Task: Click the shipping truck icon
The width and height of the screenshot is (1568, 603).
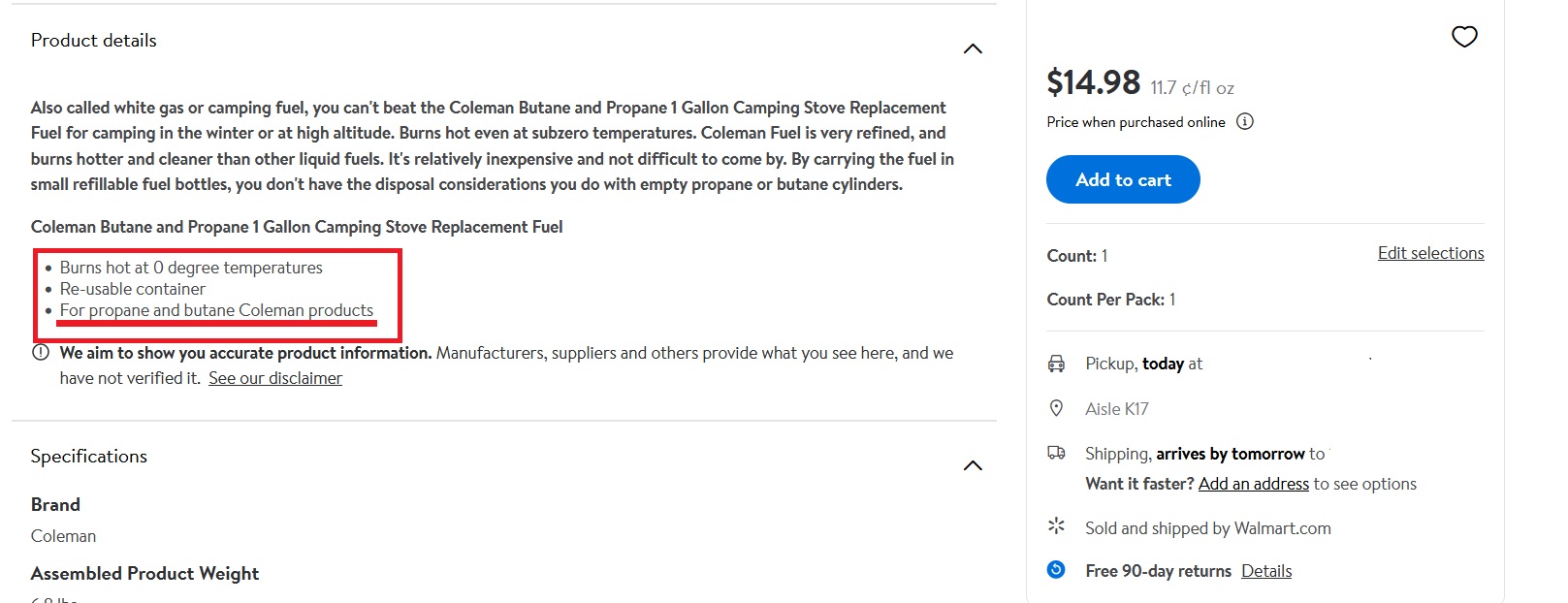Action: pos(1056,453)
